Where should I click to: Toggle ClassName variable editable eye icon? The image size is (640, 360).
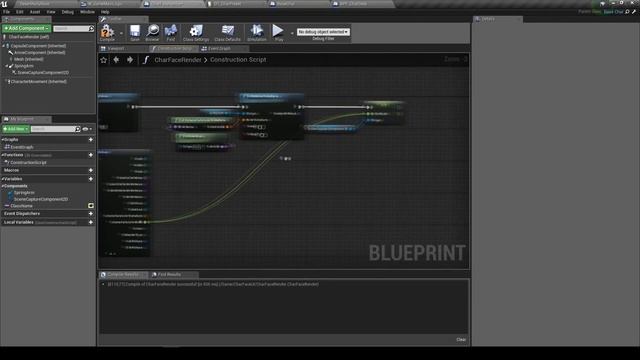(91, 206)
